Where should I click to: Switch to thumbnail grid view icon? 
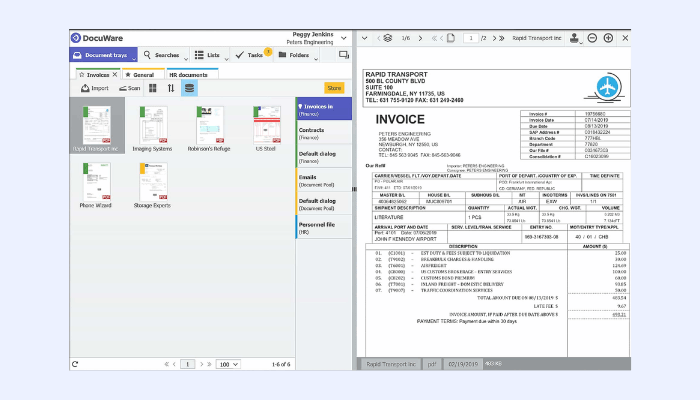click(x=153, y=88)
